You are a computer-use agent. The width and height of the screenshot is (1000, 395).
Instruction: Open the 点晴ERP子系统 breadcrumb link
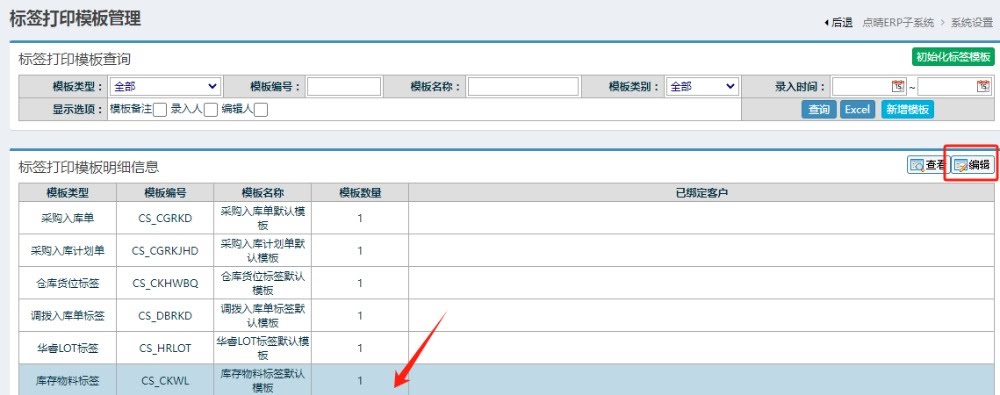898,23
